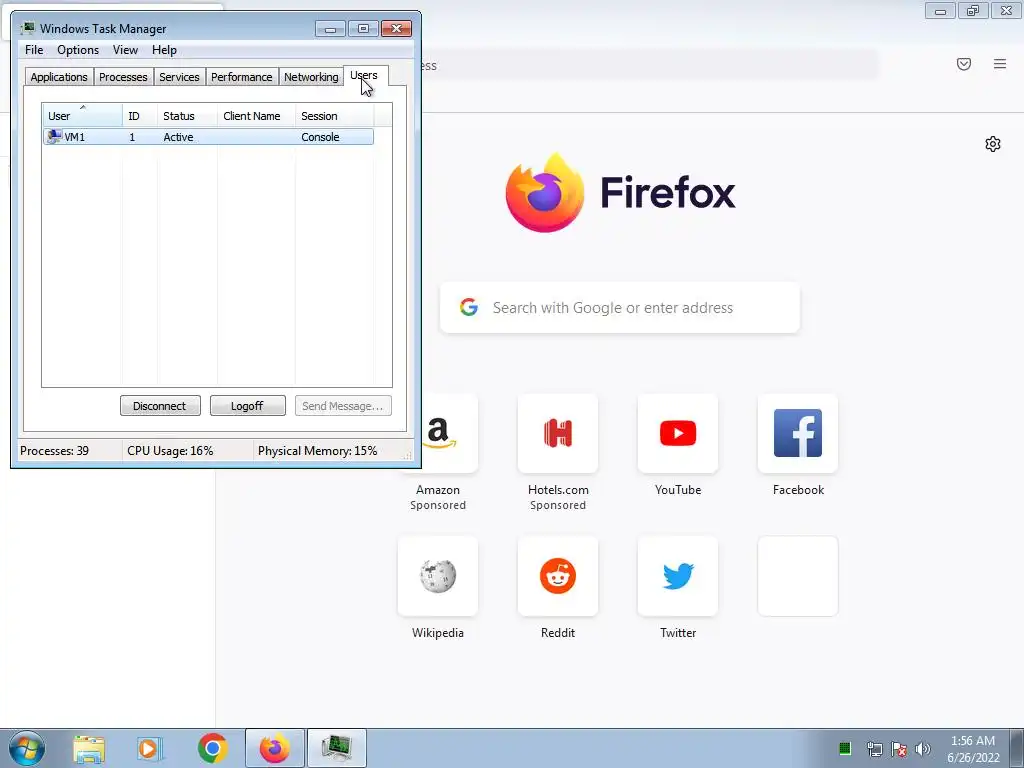Screen dimensions: 1024x768
Task: Click green Task Manager CPU tray icon
Action: point(844,748)
